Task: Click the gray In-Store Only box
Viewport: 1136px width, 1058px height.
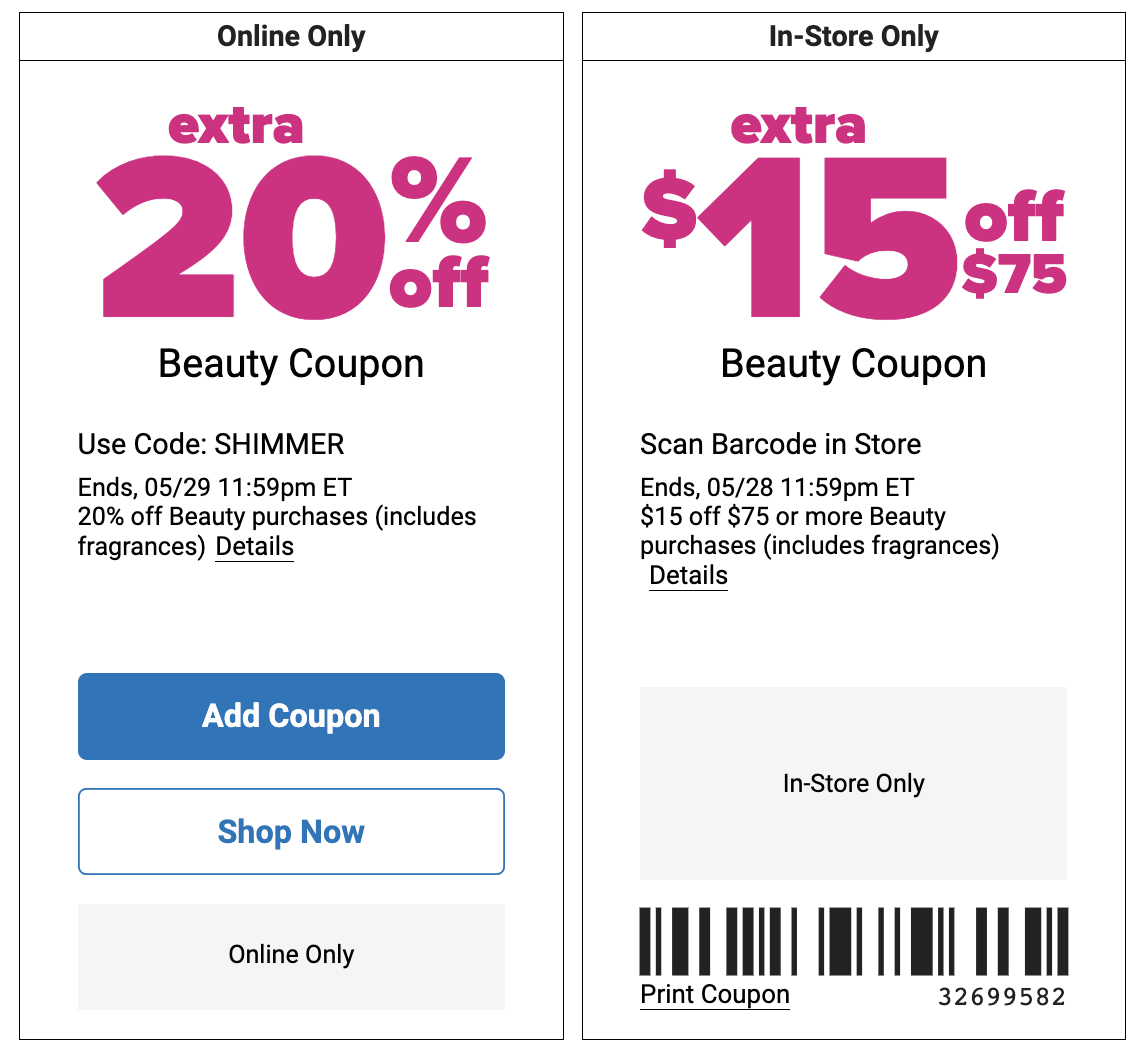Action: click(853, 783)
